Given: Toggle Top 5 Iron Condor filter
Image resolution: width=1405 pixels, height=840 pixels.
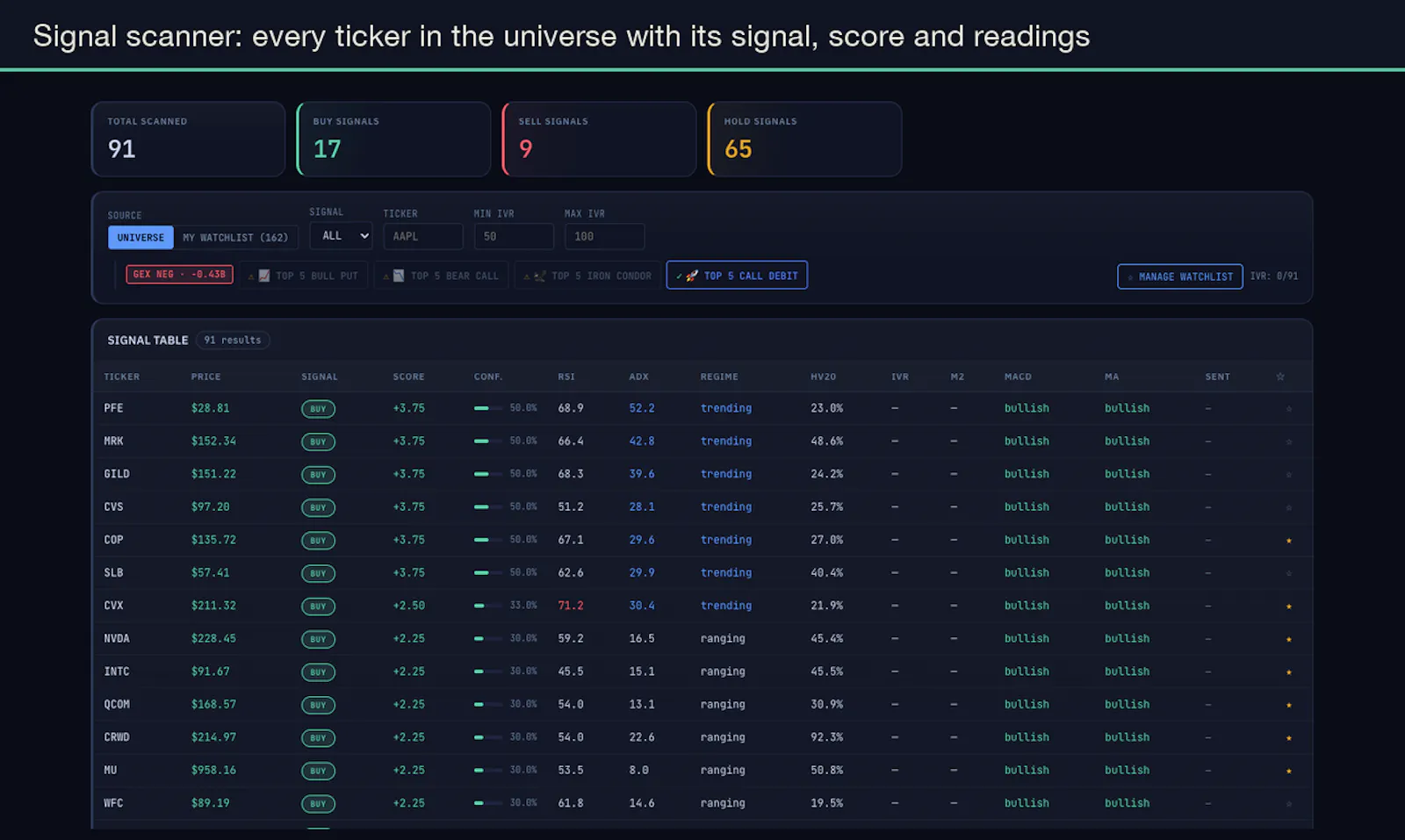Looking at the screenshot, I should (587, 276).
